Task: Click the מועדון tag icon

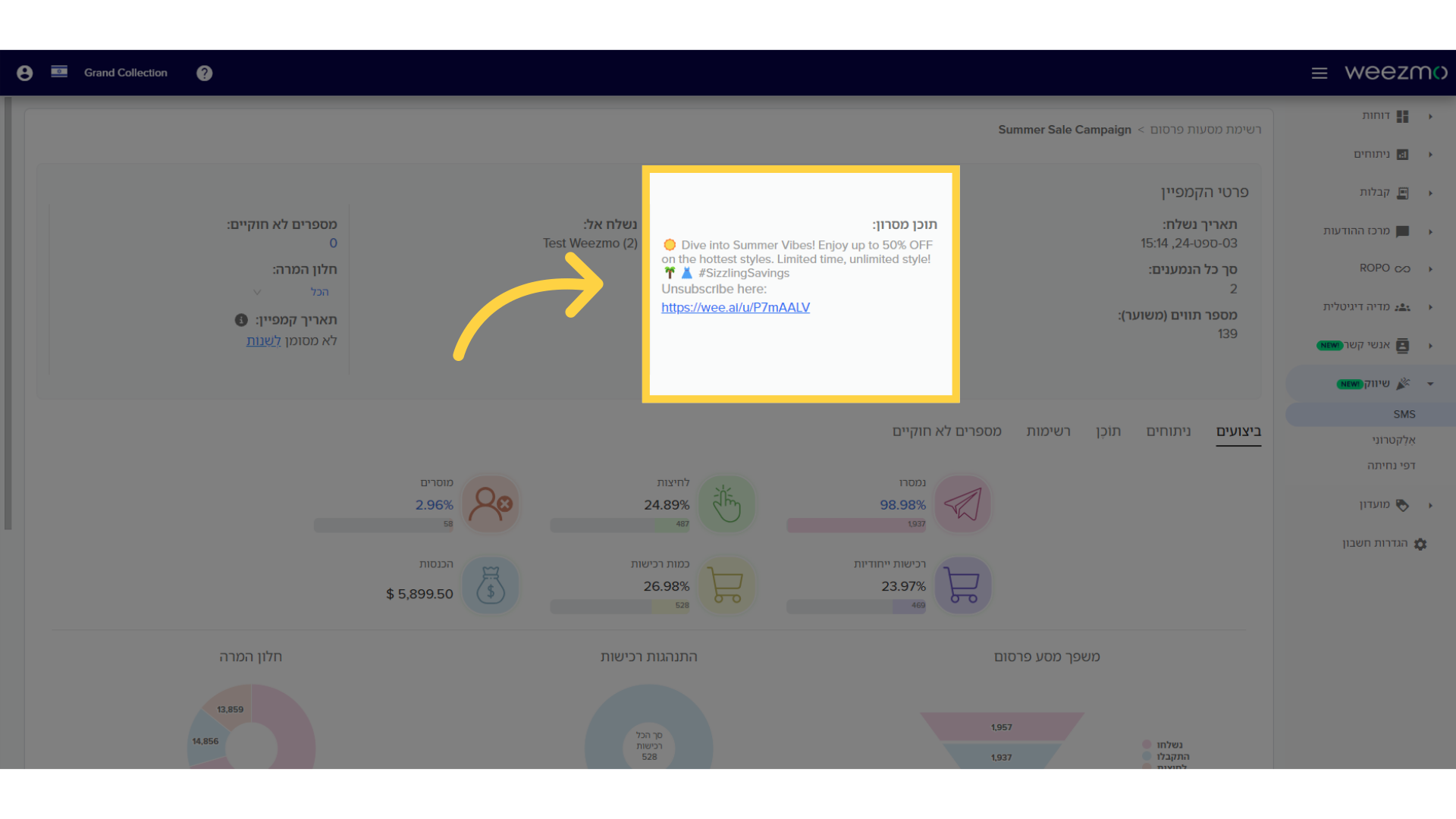Action: point(1402,505)
